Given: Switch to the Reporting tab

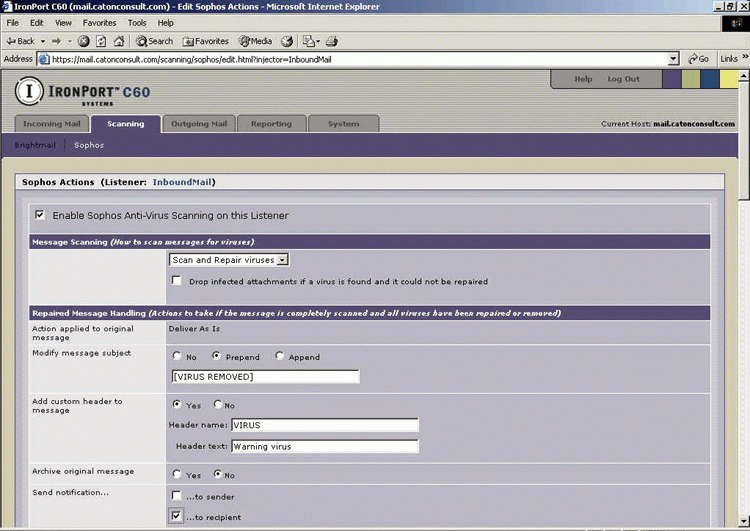Looking at the screenshot, I should tap(271, 123).
